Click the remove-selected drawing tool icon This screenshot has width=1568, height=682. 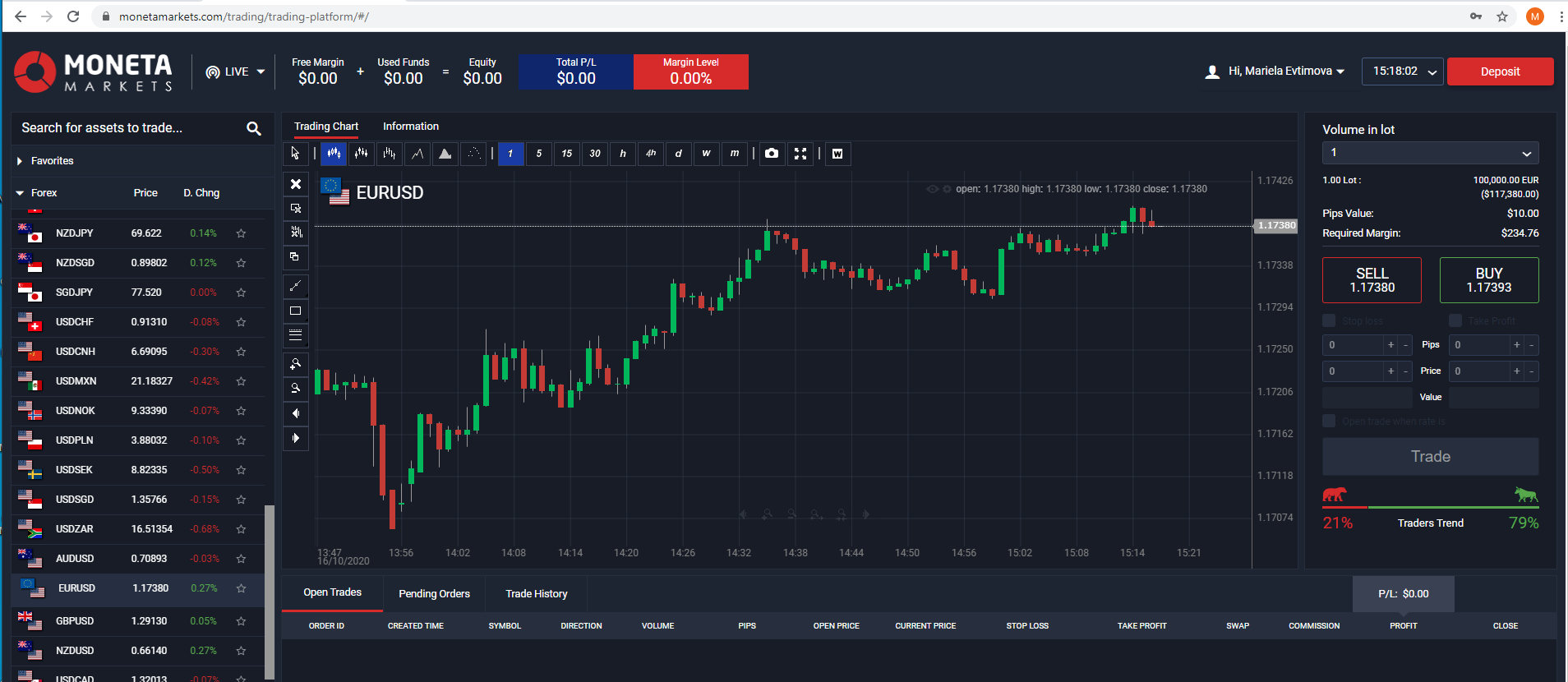pos(296,209)
